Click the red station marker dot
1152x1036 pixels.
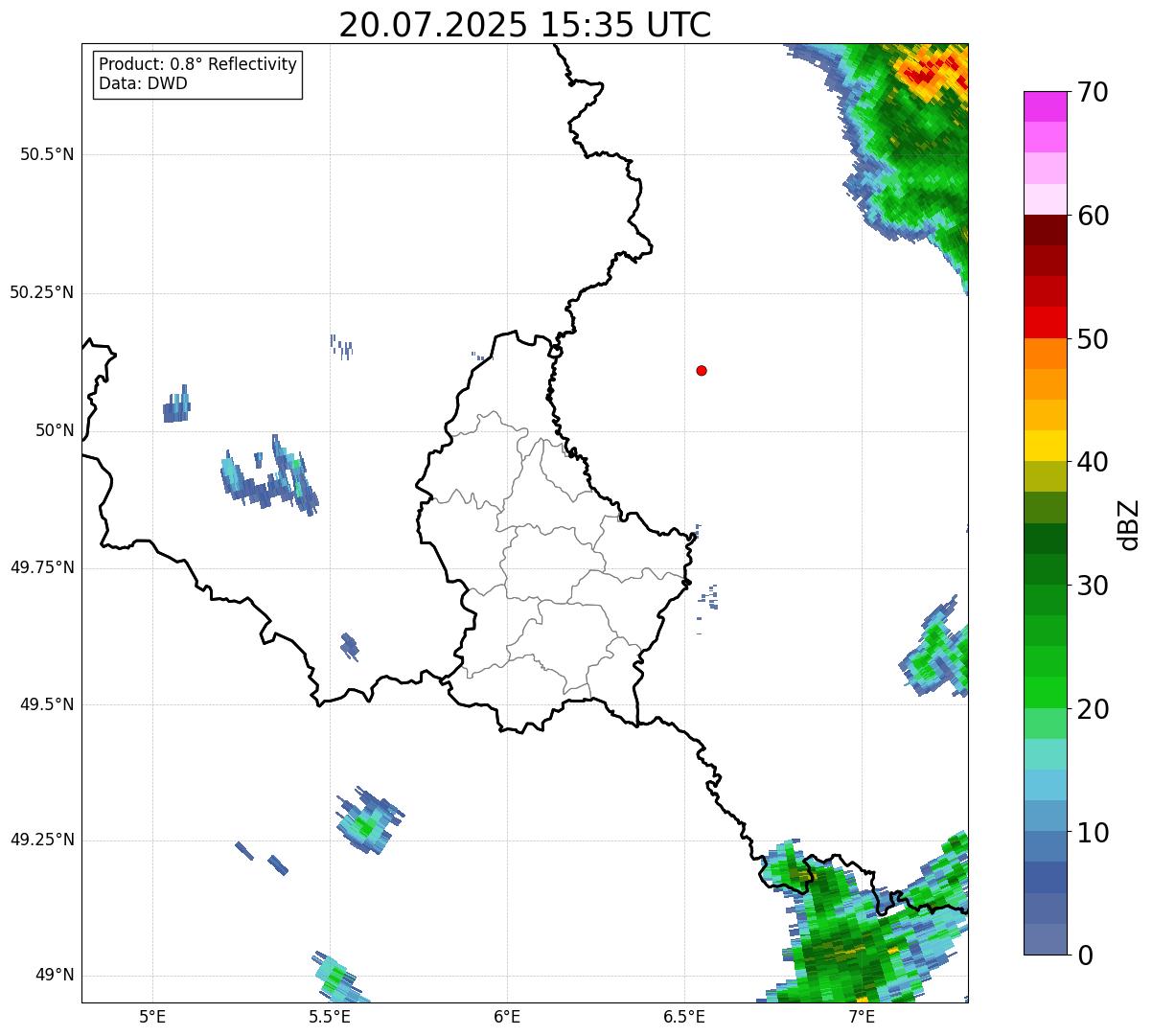point(702,371)
